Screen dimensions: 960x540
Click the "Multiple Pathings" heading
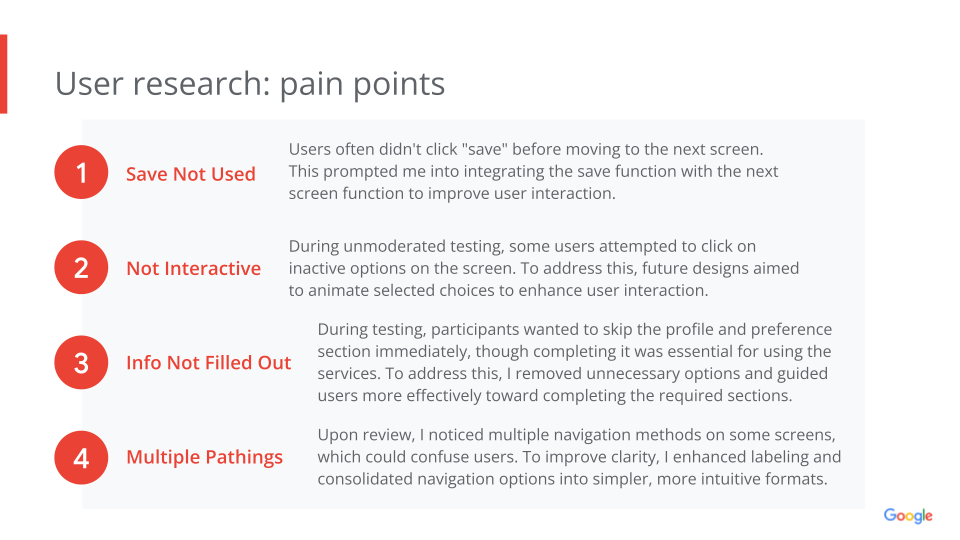tap(204, 457)
